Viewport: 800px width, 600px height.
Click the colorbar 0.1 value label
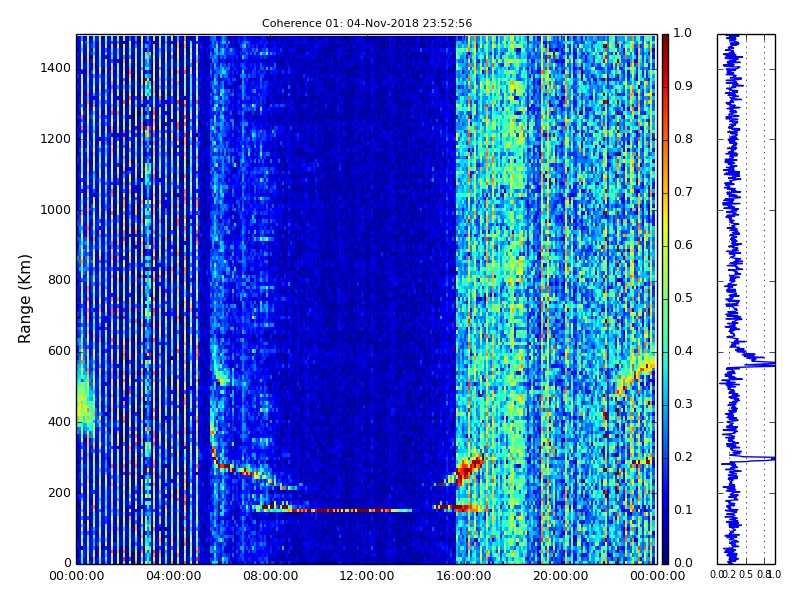pos(683,510)
